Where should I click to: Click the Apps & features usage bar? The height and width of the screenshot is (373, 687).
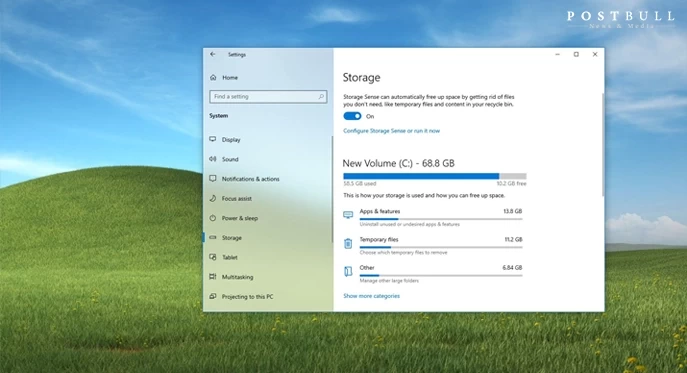pyautogui.click(x=441, y=219)
